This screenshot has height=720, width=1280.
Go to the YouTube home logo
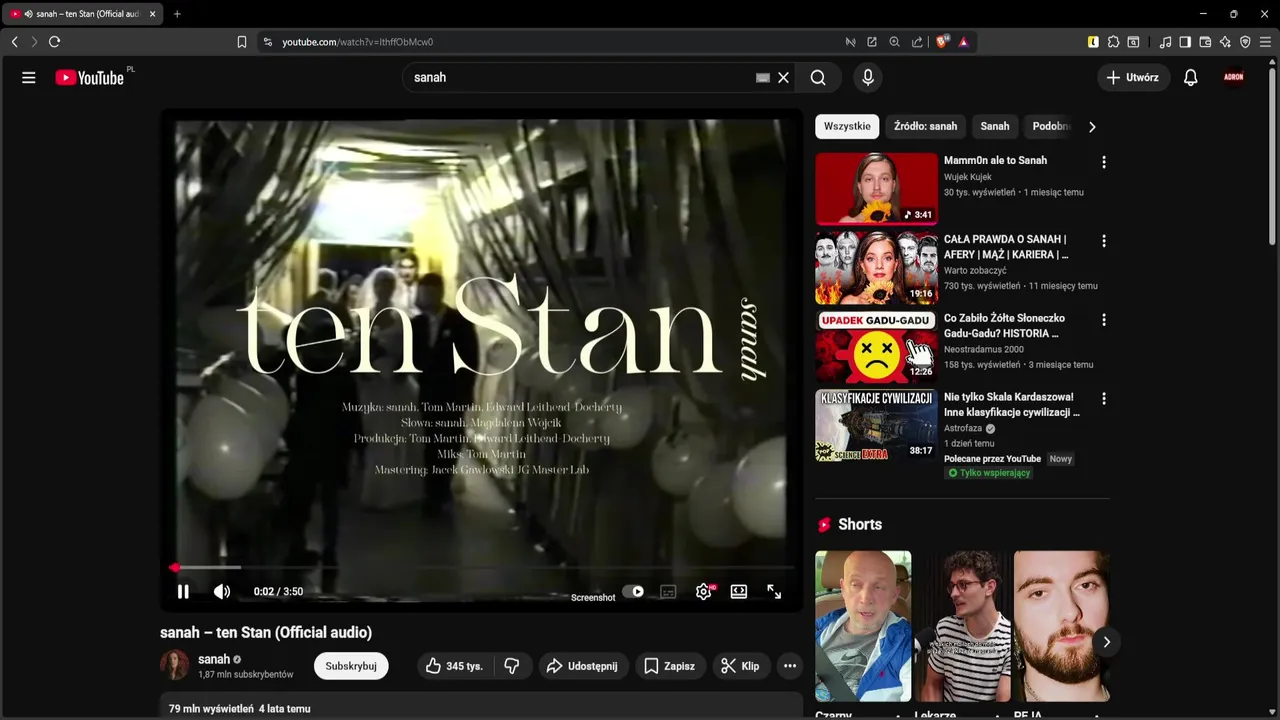(x=90, y=78)
